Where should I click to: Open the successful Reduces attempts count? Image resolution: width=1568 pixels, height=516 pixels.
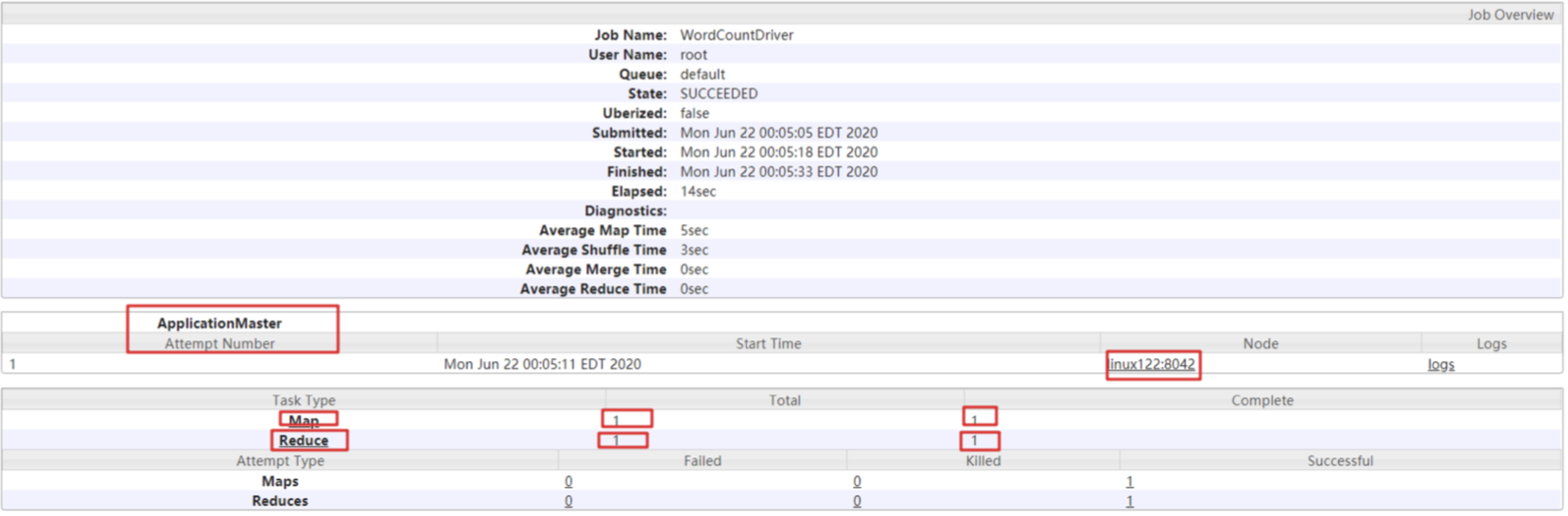point(1129,501)
